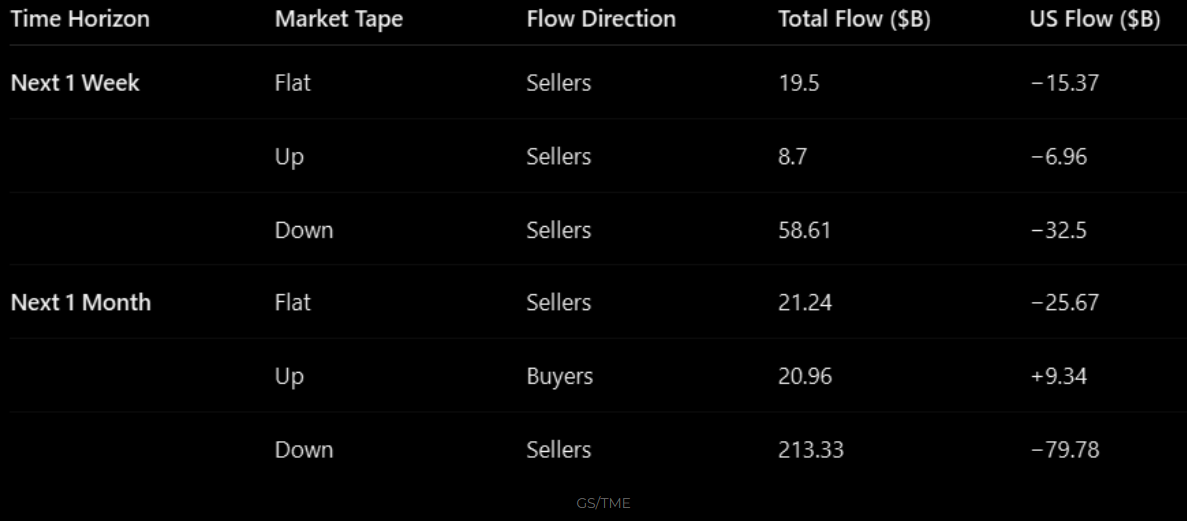Click the +9.34 US flow value

coord(1058,376)
